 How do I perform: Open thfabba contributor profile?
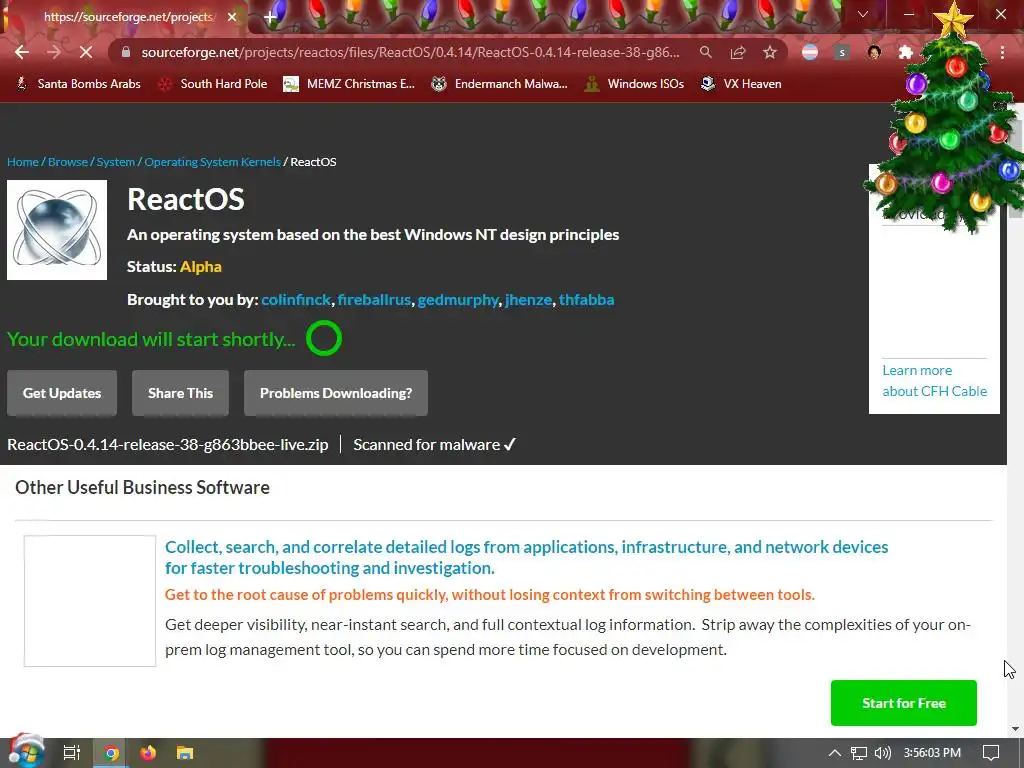coord(586,300)
